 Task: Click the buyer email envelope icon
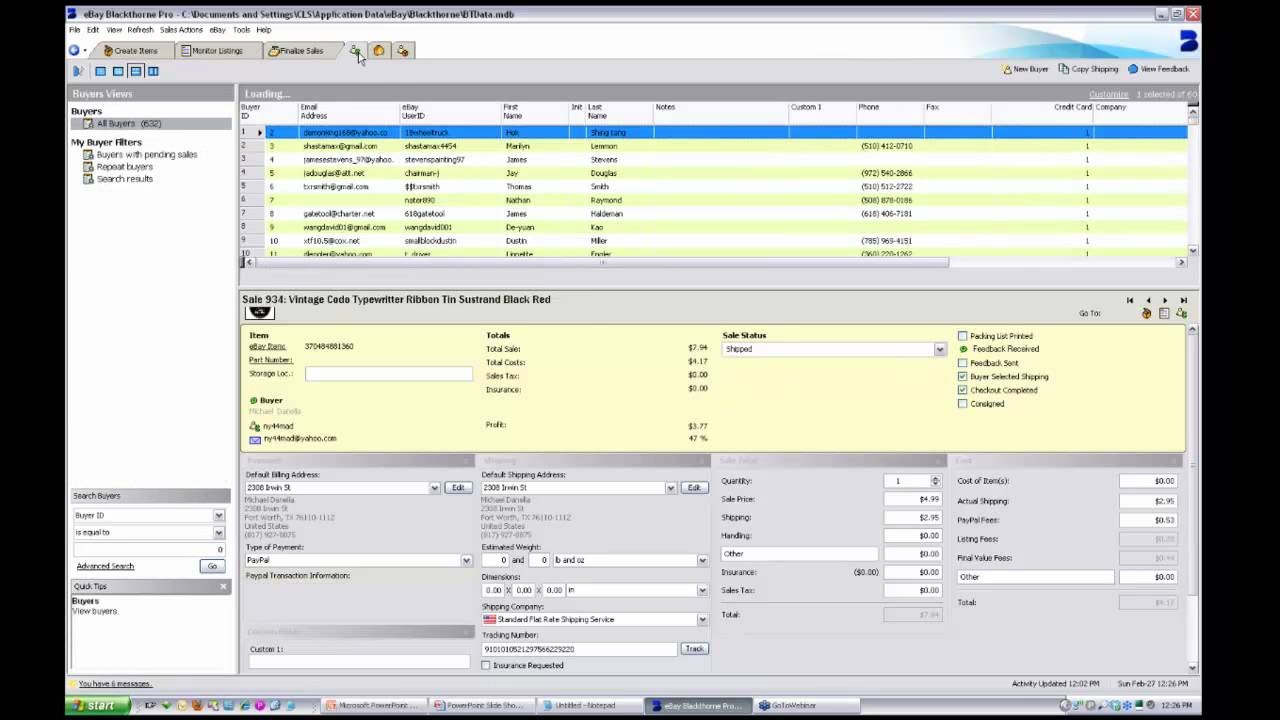(255, 439)
